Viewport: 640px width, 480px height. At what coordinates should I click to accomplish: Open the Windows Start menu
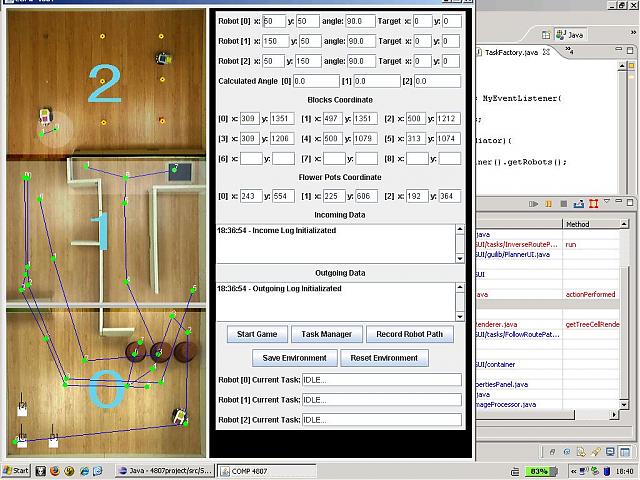16,470
